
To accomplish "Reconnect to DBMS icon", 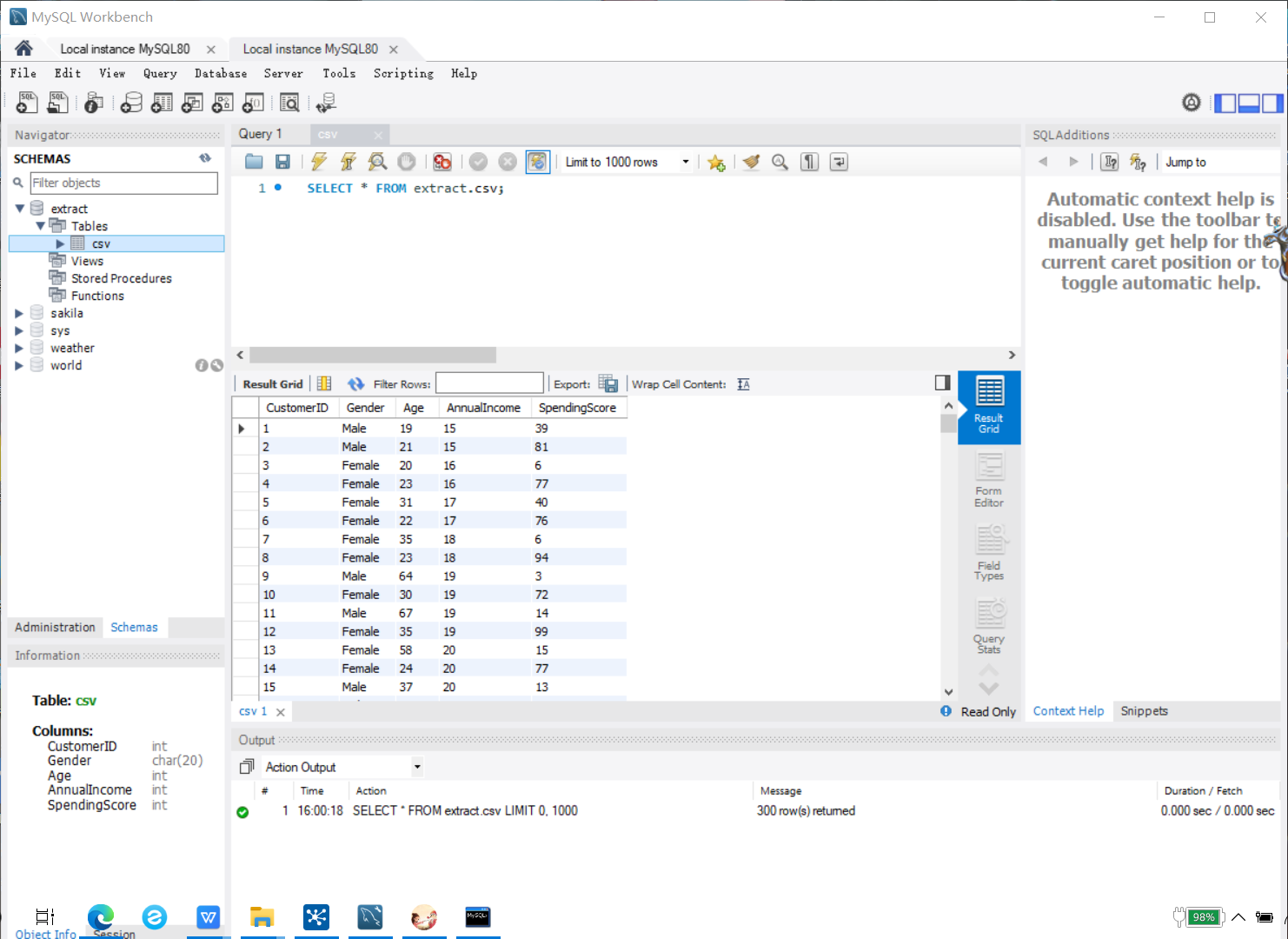I will click(x=327, y=103).
